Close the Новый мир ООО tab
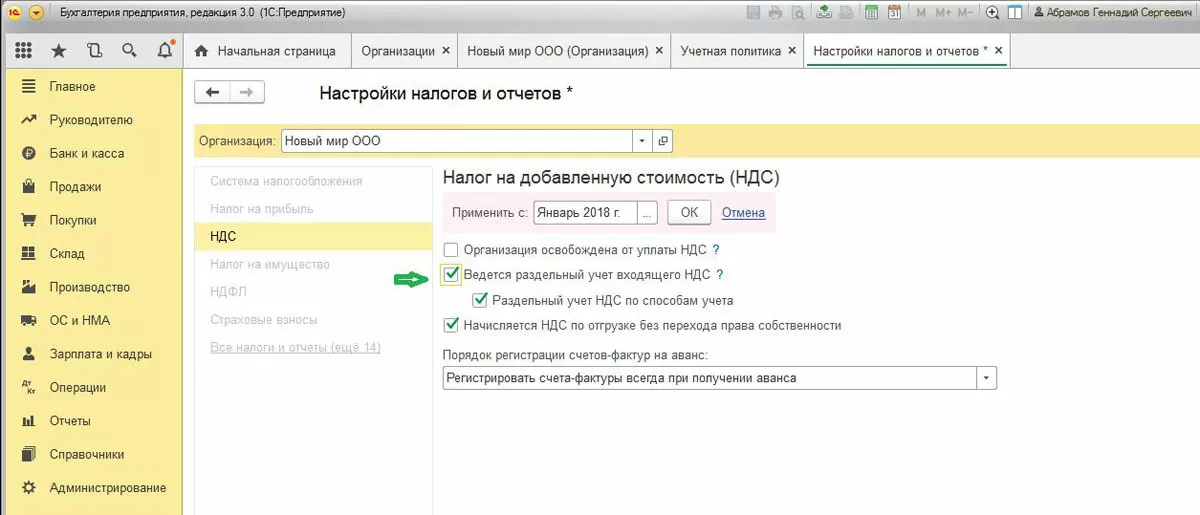 tap(658, 50)
